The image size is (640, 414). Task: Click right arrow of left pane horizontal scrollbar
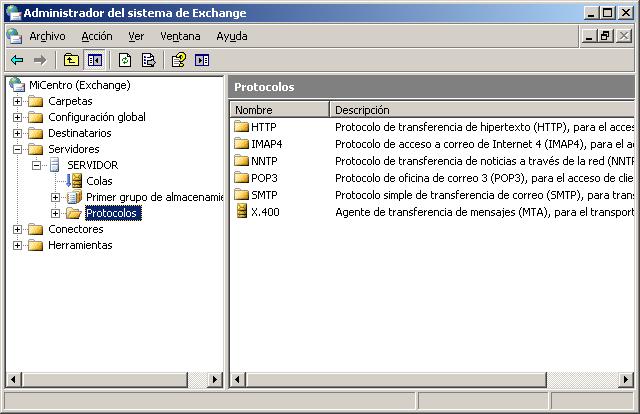[x=217, y=380]
